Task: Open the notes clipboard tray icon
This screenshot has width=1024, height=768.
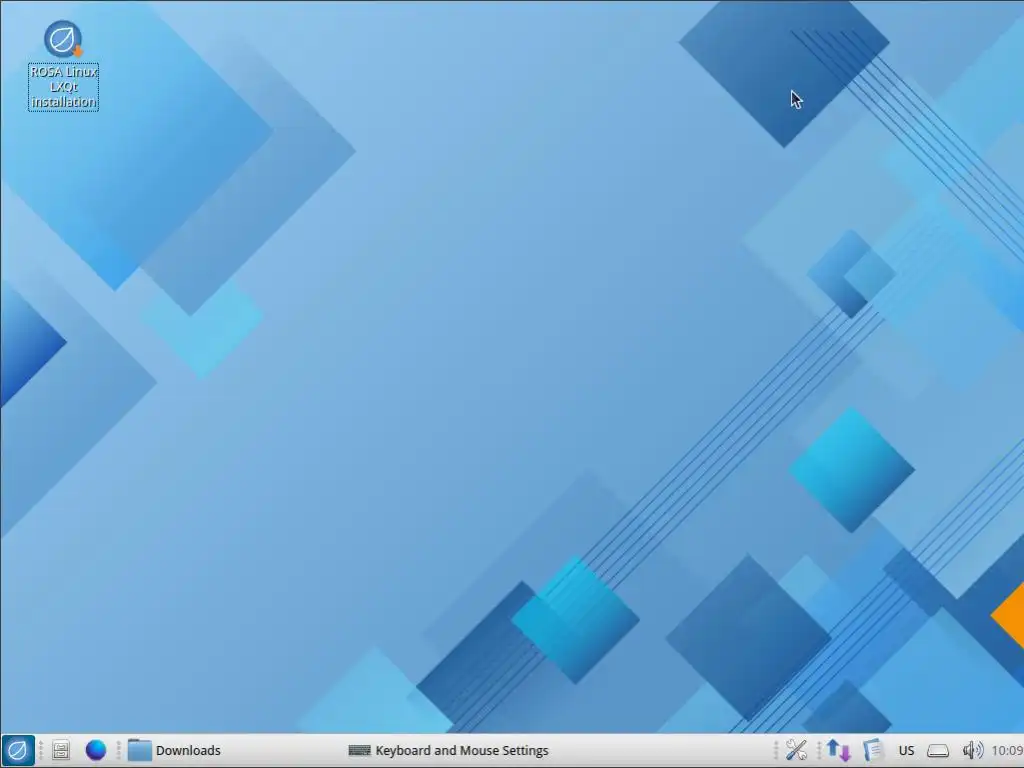Action: 872,750
